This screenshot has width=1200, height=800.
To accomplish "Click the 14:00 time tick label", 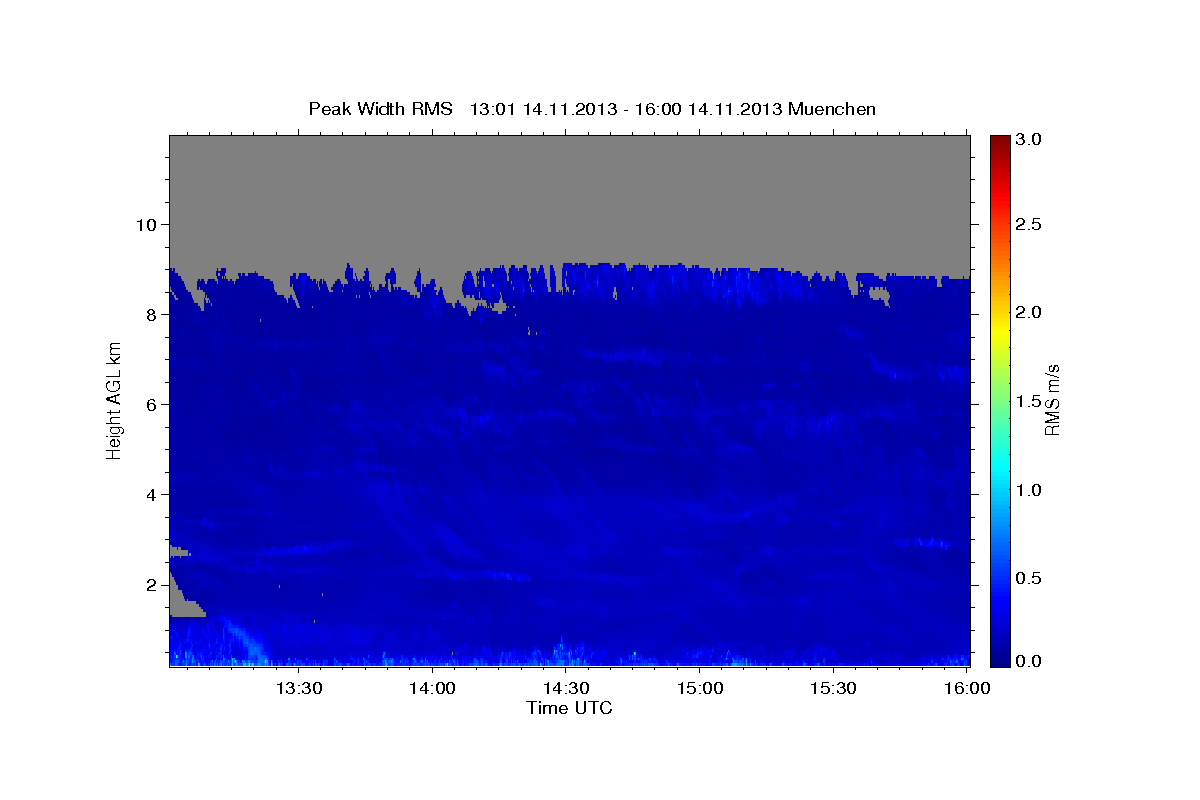I will 432,688.
